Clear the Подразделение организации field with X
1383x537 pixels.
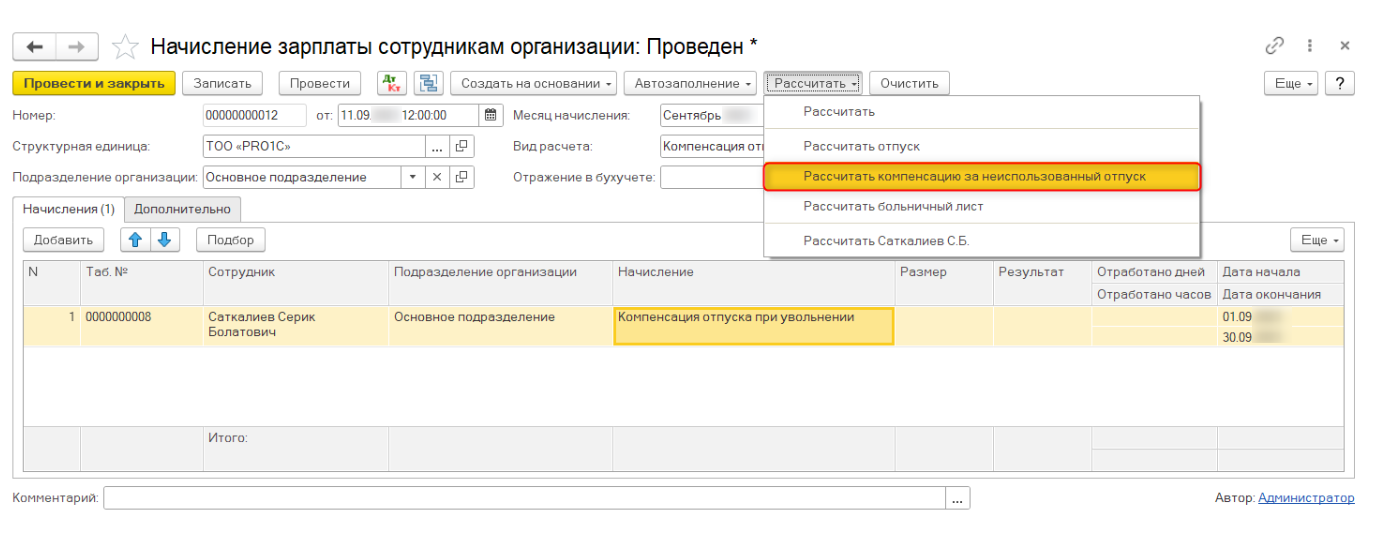437,177
